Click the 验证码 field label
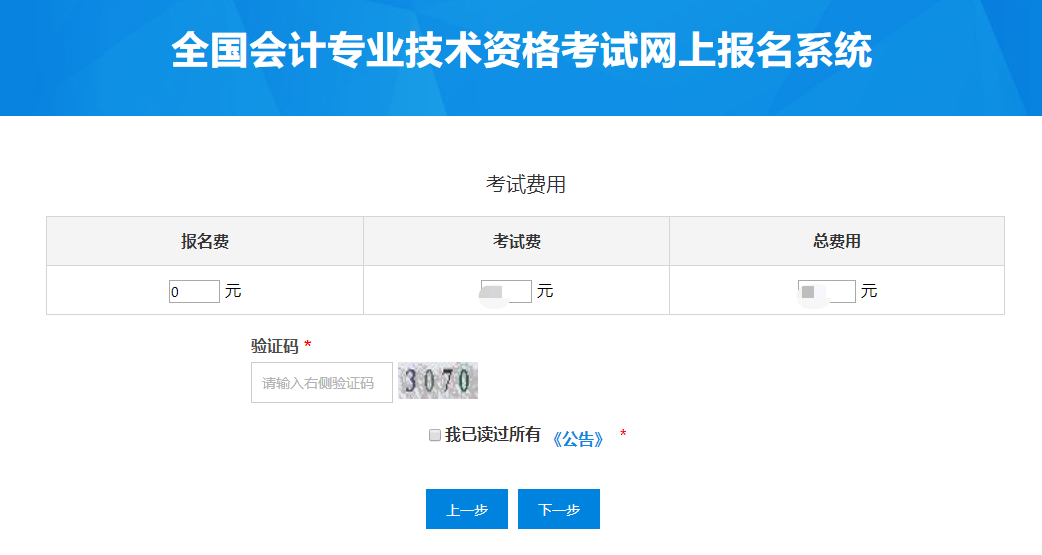 coord(275,346)
